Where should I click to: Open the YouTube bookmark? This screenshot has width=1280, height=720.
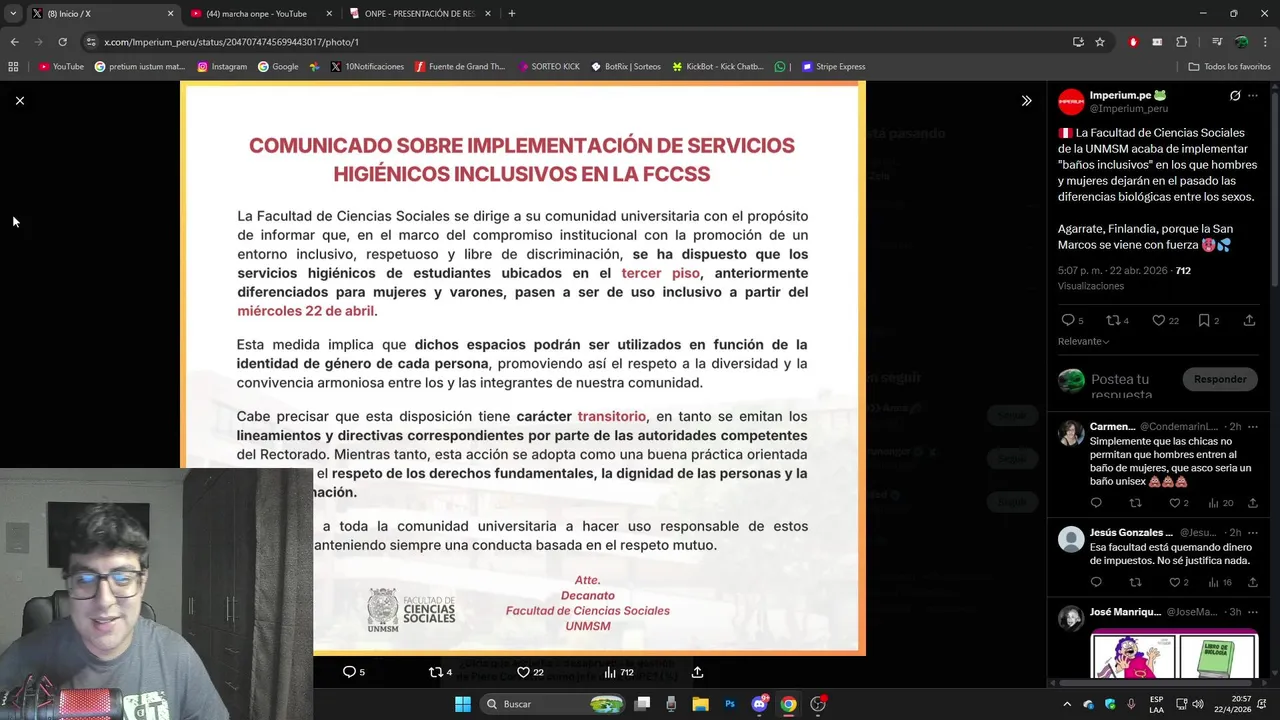[x=62, y=67]
